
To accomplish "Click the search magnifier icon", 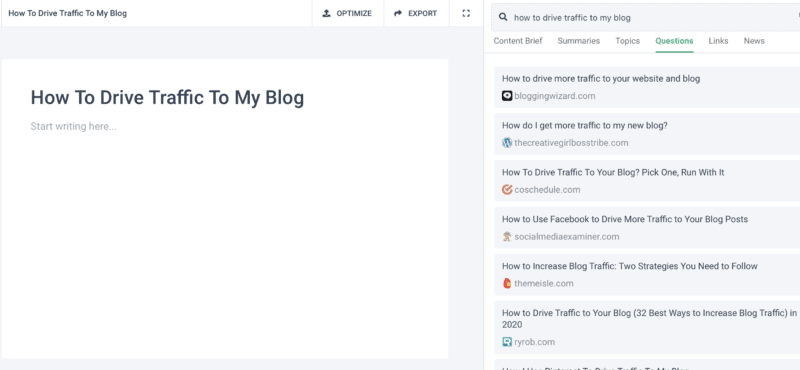I will pyautogui.click(x=503, y=17).
